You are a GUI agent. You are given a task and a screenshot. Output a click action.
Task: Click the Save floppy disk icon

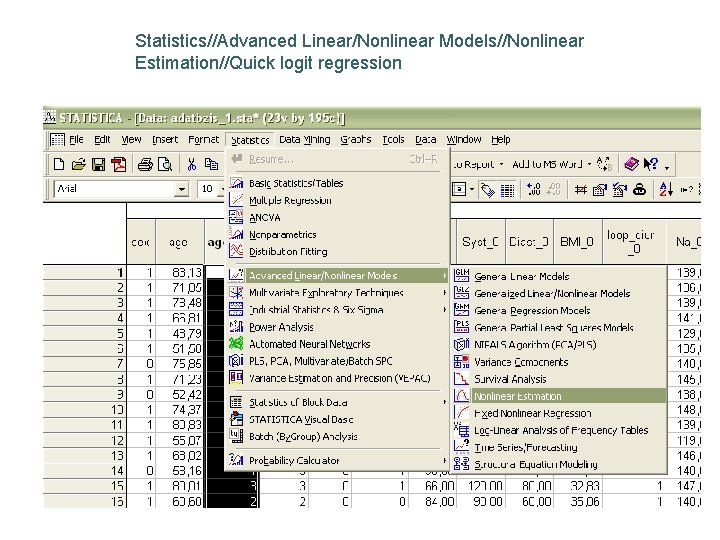click(x=98, y=164)
